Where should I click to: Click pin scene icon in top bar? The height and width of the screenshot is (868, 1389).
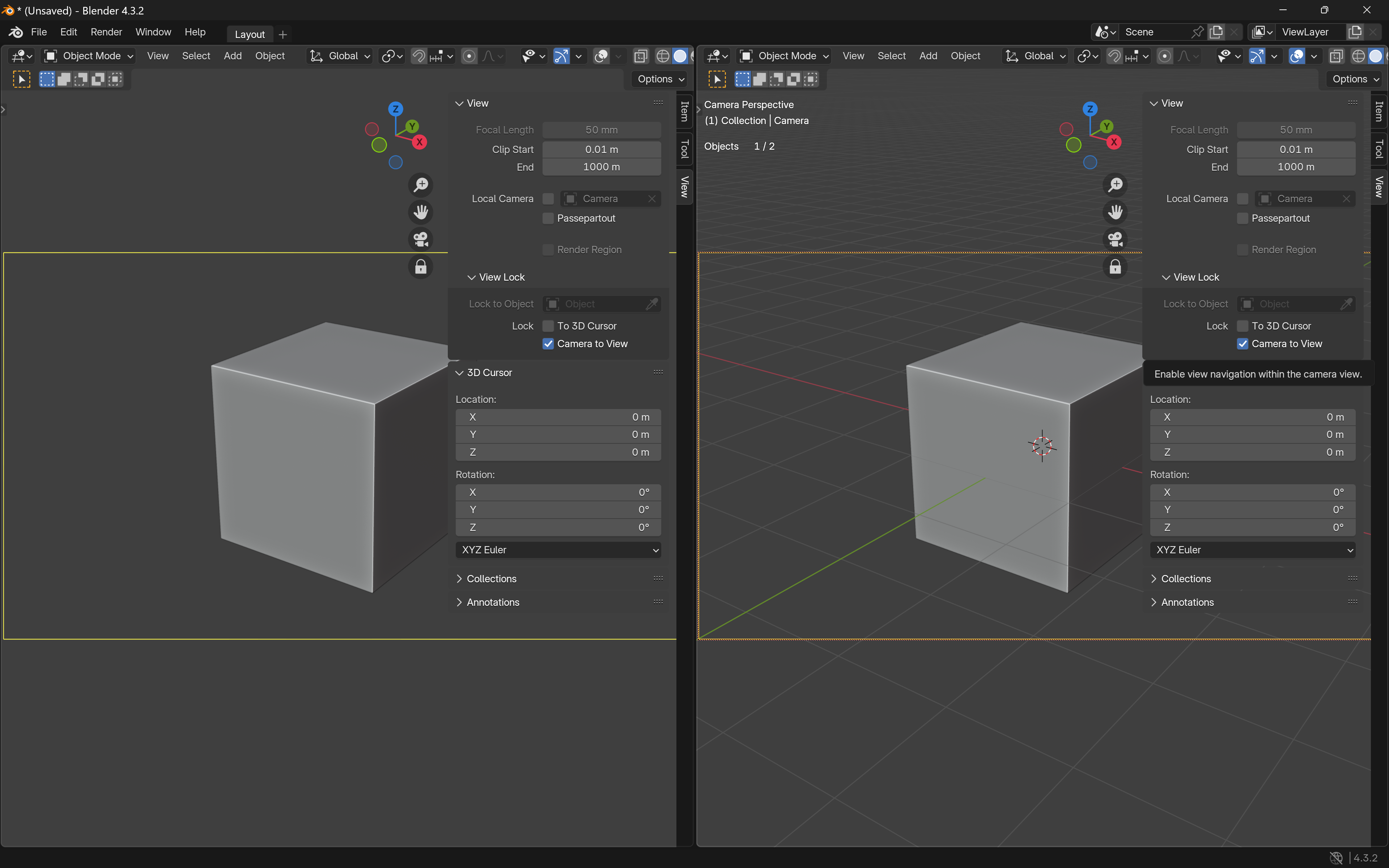pyautogui.click(x=1197, y=32)
